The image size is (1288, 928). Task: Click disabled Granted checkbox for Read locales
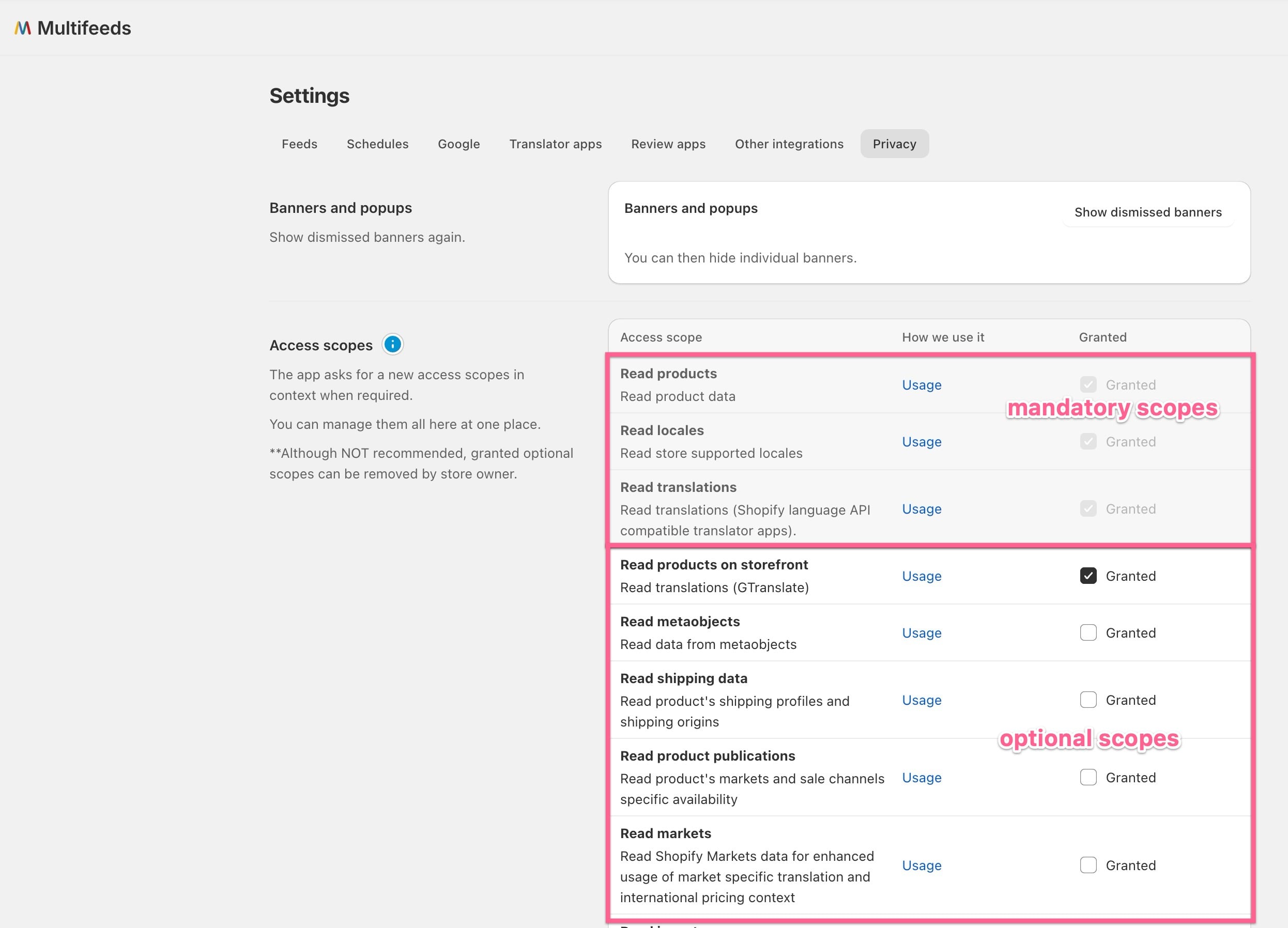pyautogui.click(x=1088, y=442)
